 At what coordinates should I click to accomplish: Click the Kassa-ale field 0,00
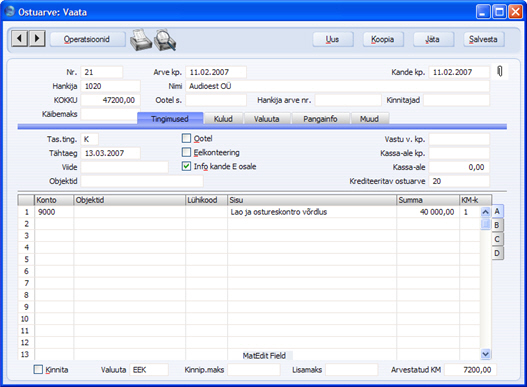click(459, 167)
